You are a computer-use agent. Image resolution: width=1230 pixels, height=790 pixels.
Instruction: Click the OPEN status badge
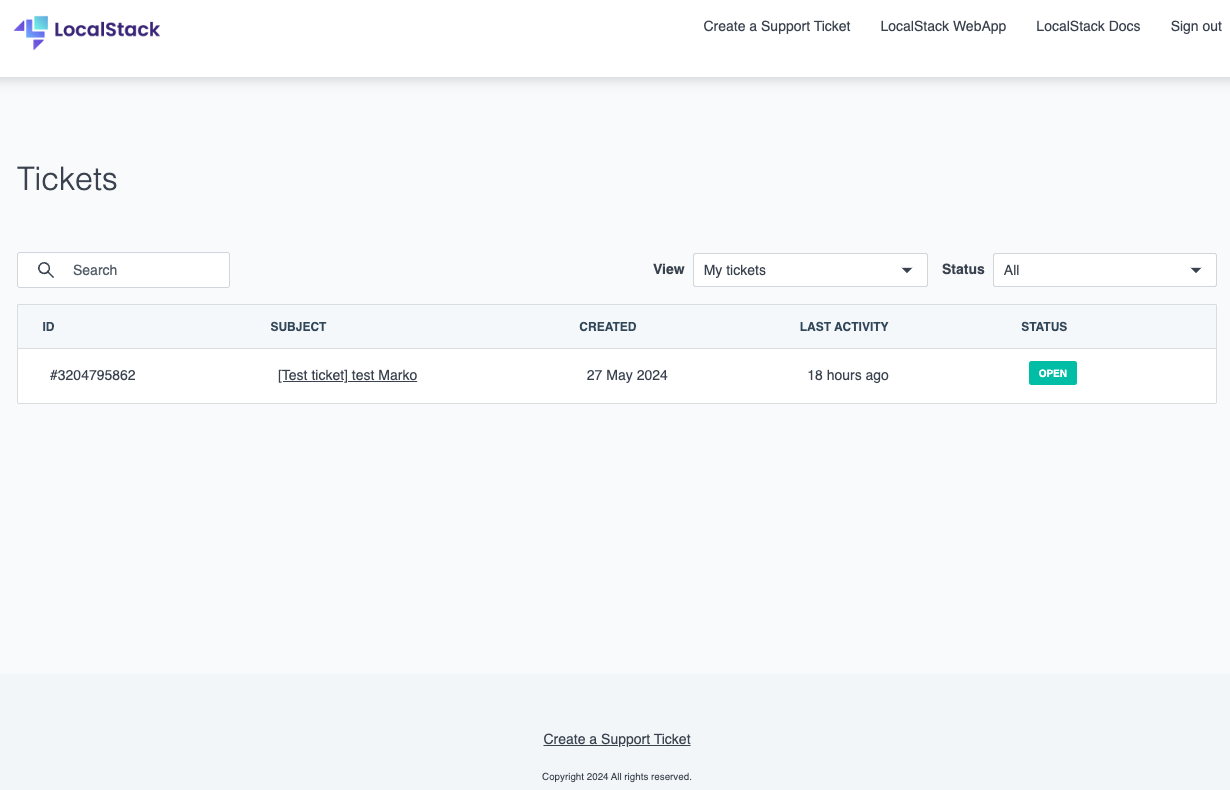(x=1052, y=373)
